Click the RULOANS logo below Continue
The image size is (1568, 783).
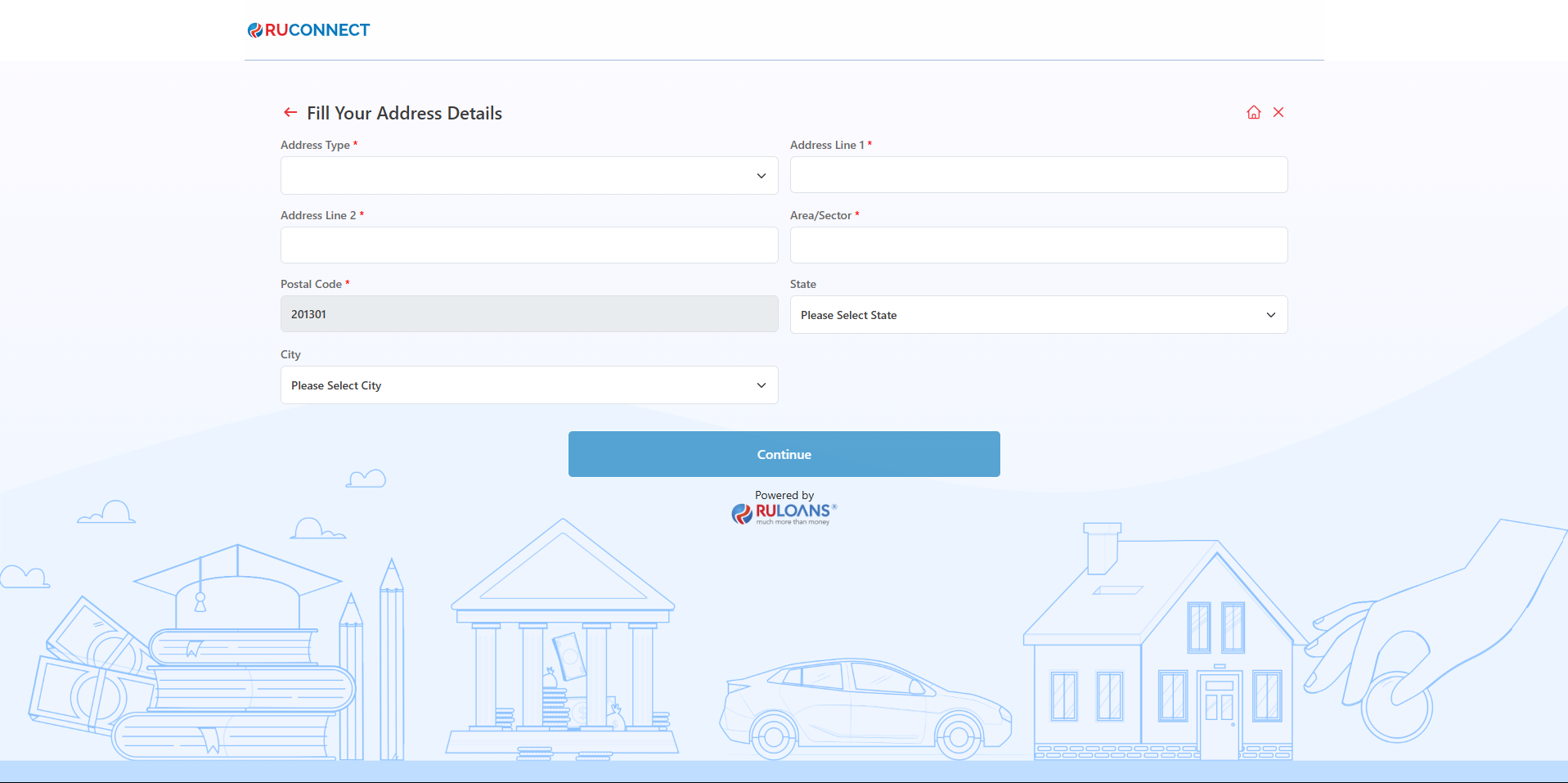[x=784, y=512]
